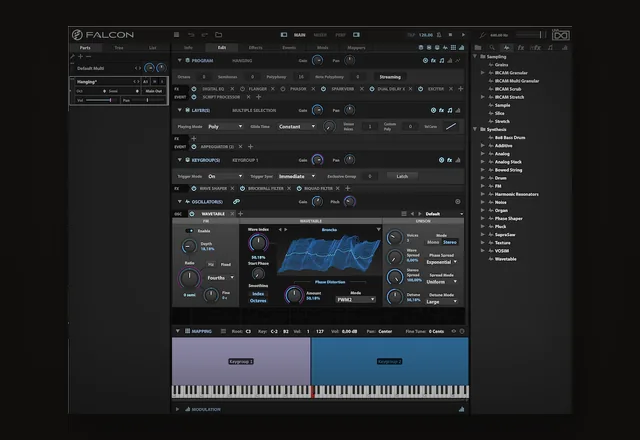Open the folder icon in top toolbar
The width and height of the screenshot is (640, 440).
pyautogui.click(x=219, y=35)
